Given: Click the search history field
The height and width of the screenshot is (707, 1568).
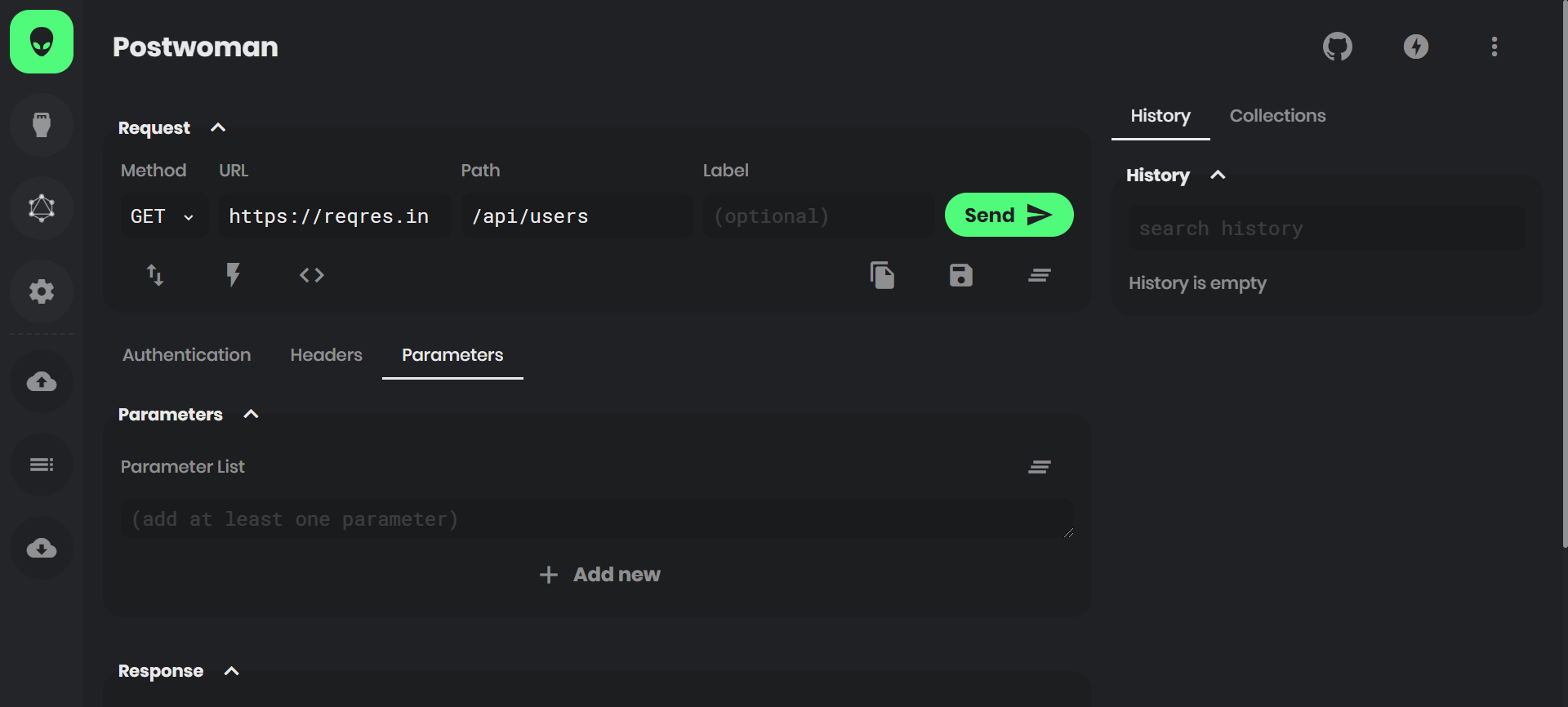Looking at the screenshot, I should (x=1327, y=229).
